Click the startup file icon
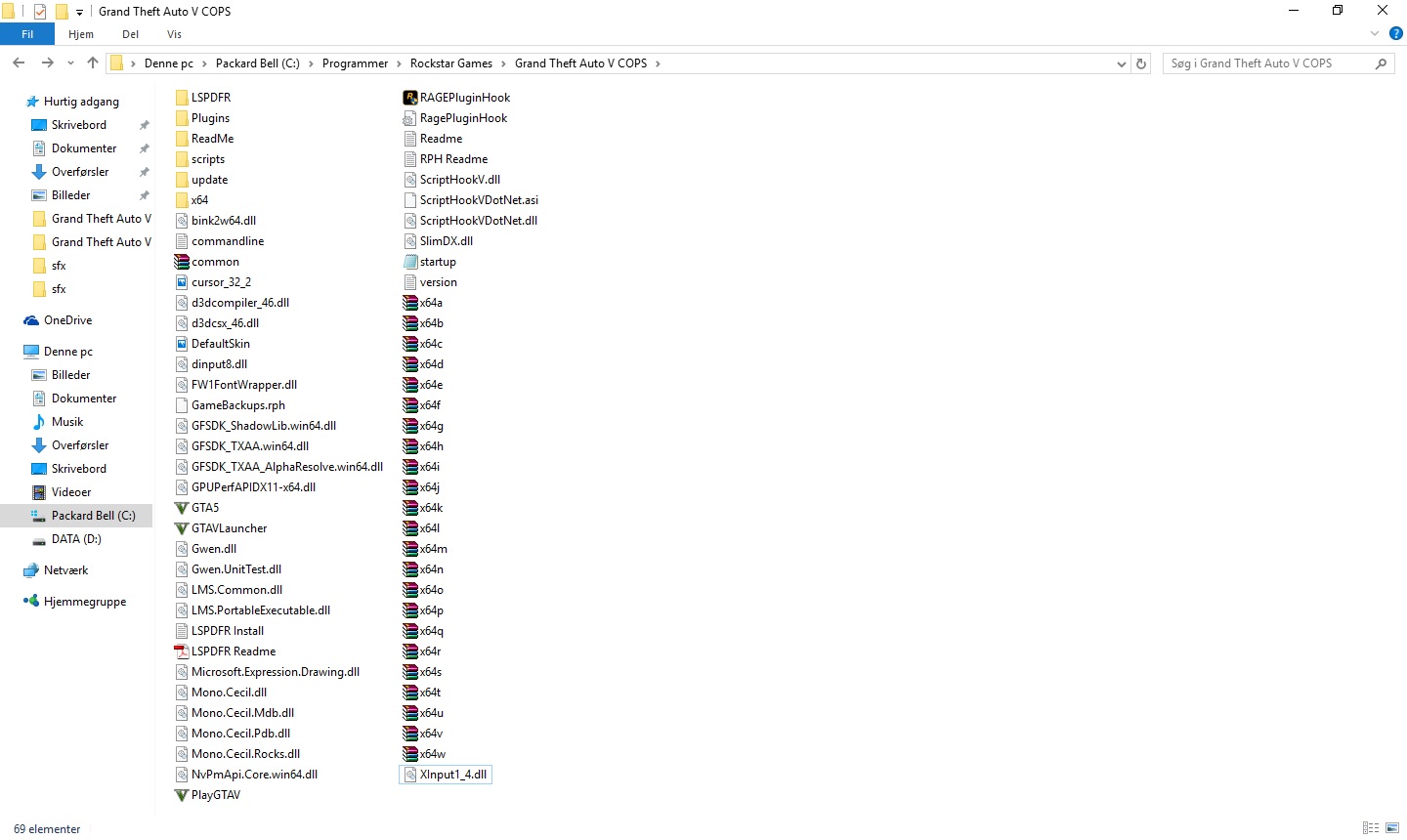 pos(410,262)
